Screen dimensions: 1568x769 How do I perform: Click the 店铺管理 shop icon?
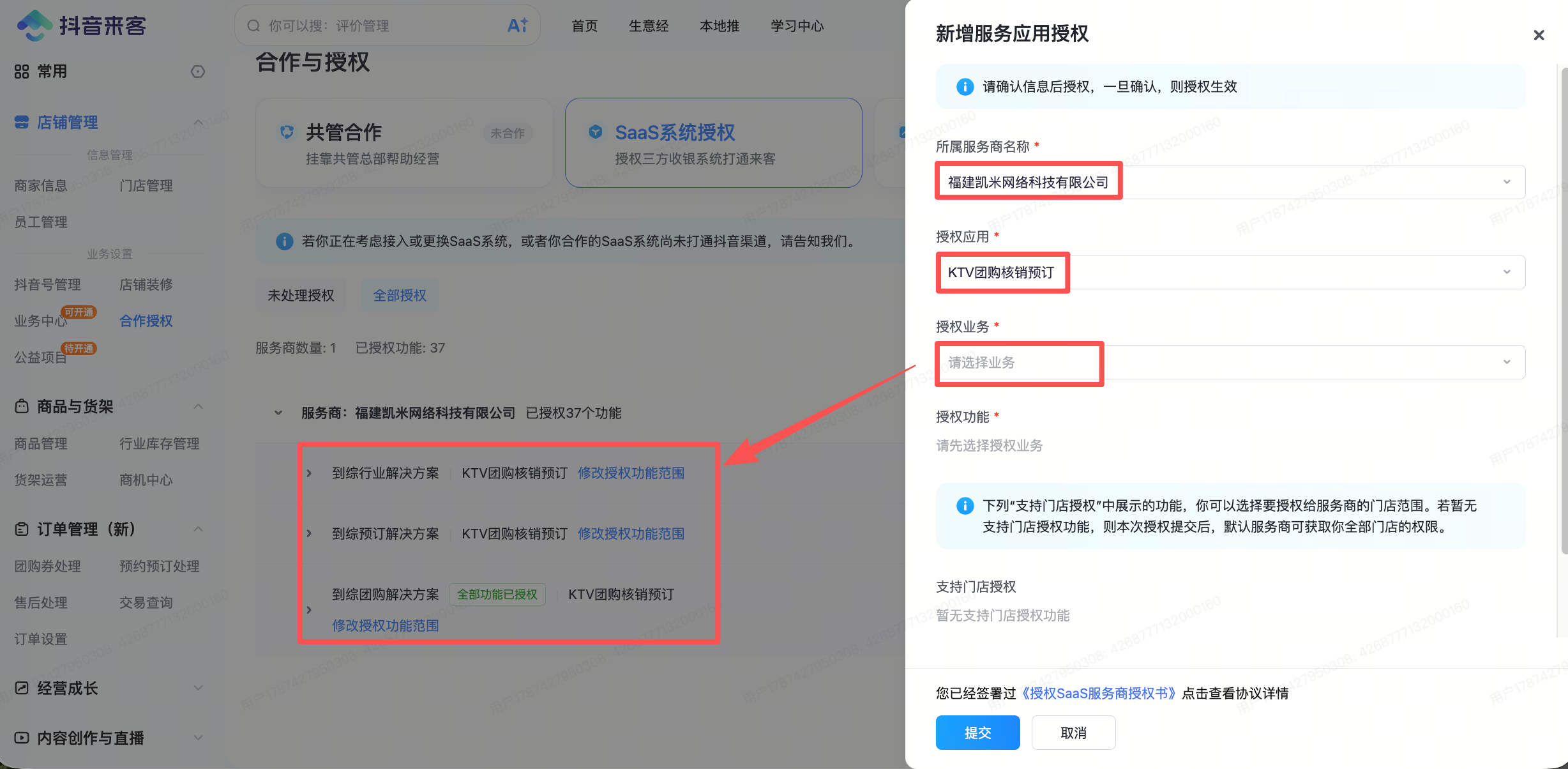[x=22, y=122]
